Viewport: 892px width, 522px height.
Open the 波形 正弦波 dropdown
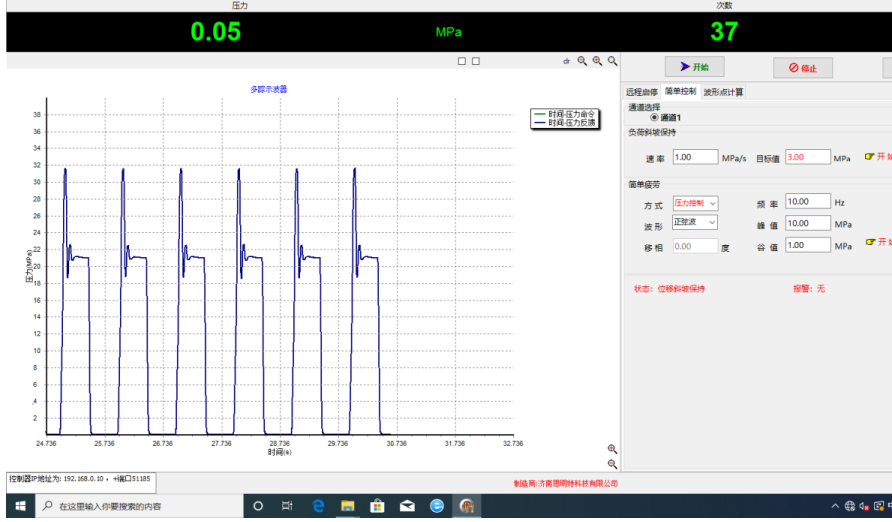coord(695,222)
